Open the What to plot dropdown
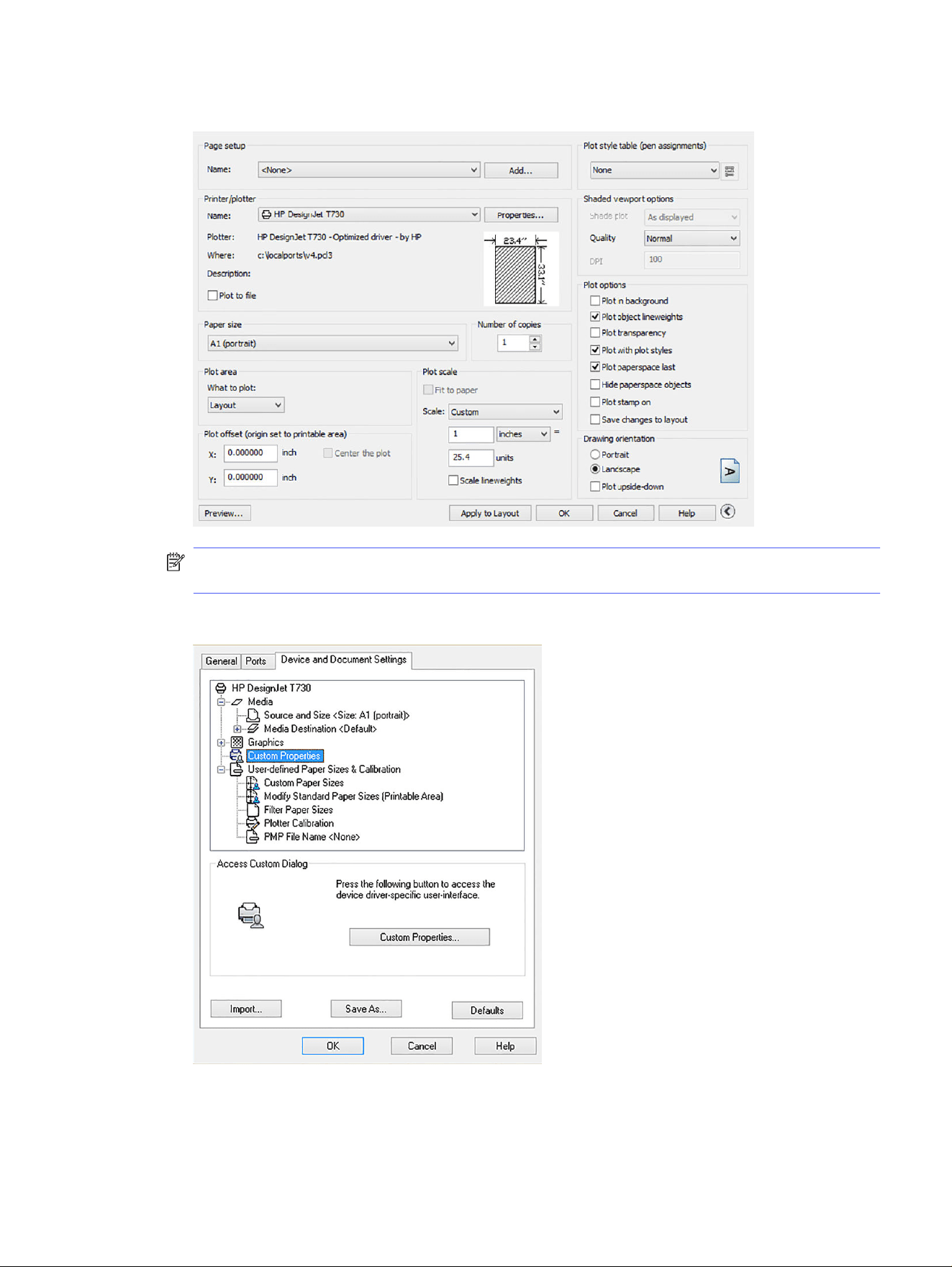 point(245,406)
